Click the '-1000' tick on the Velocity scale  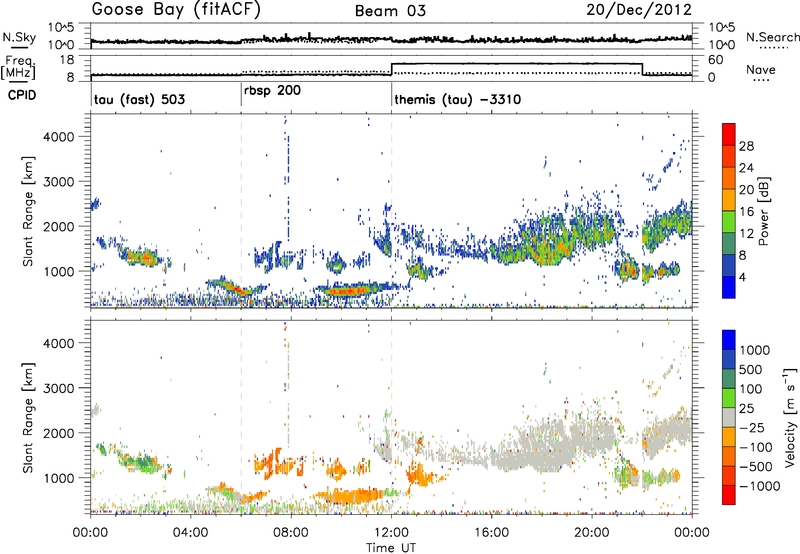[759, 486]
